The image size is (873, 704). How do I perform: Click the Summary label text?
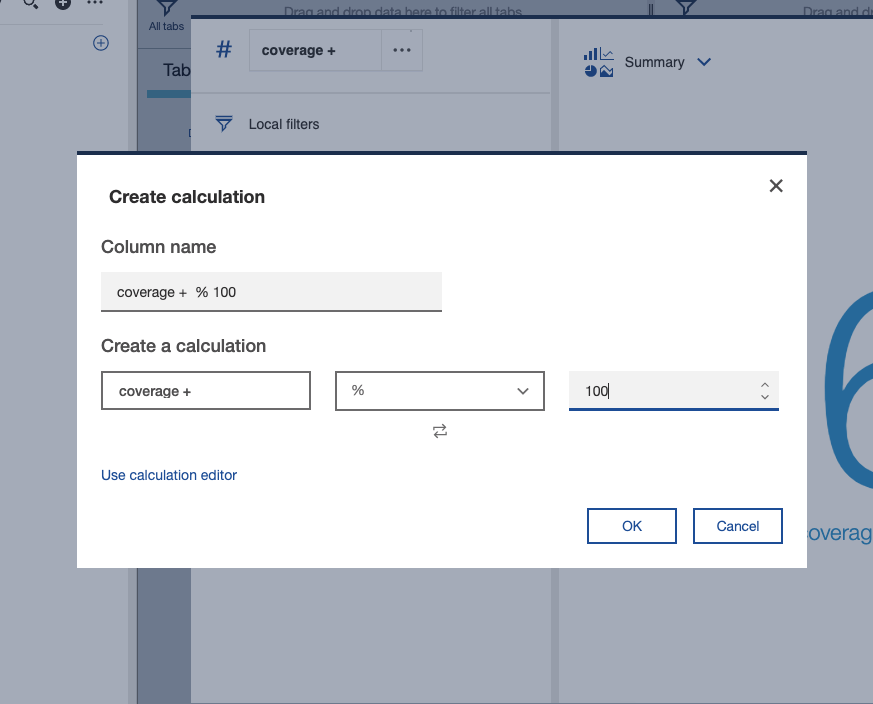point(654,62)
